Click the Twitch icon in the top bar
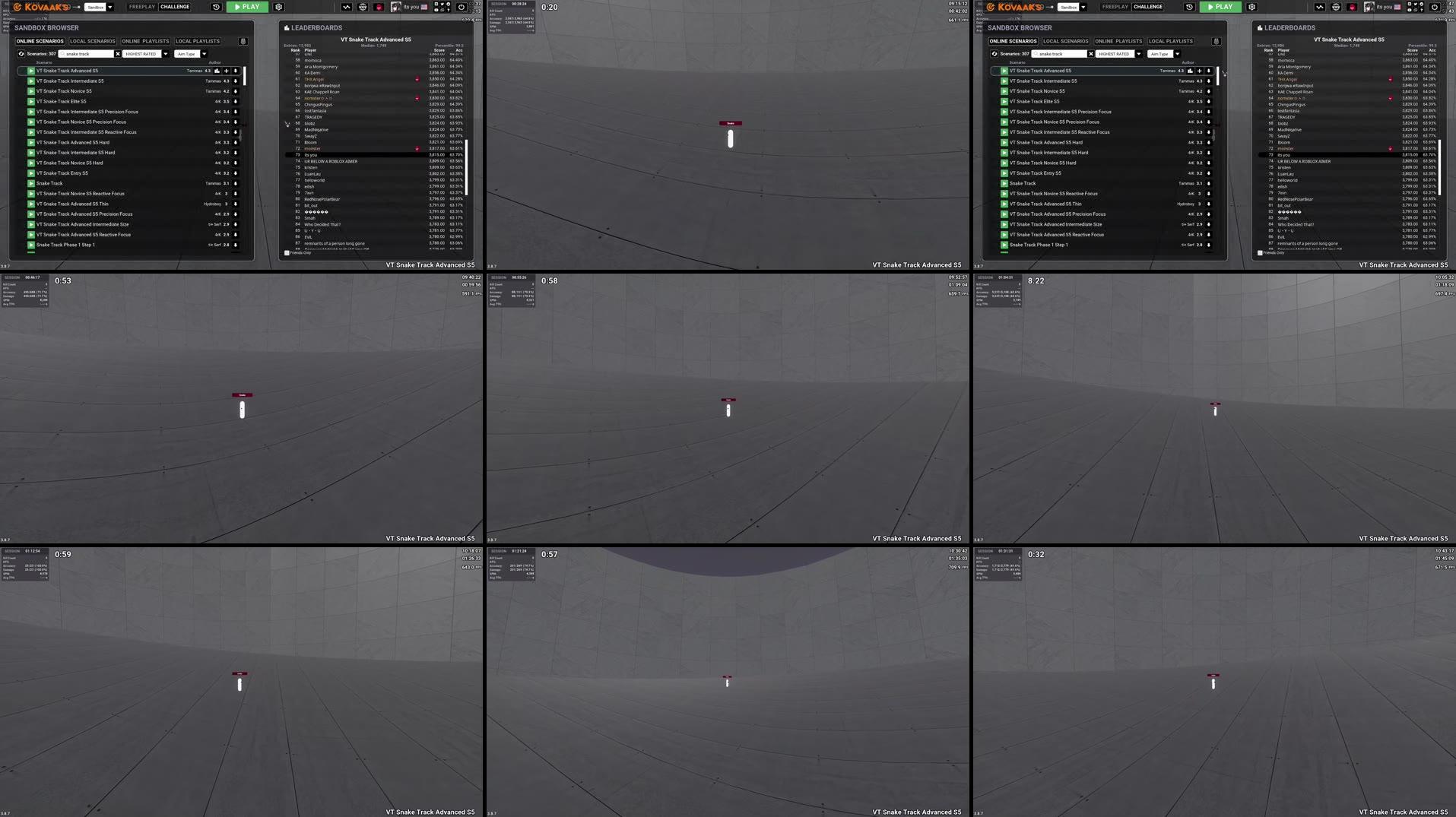Viewport: 1456px width, 817px height. 379,7
